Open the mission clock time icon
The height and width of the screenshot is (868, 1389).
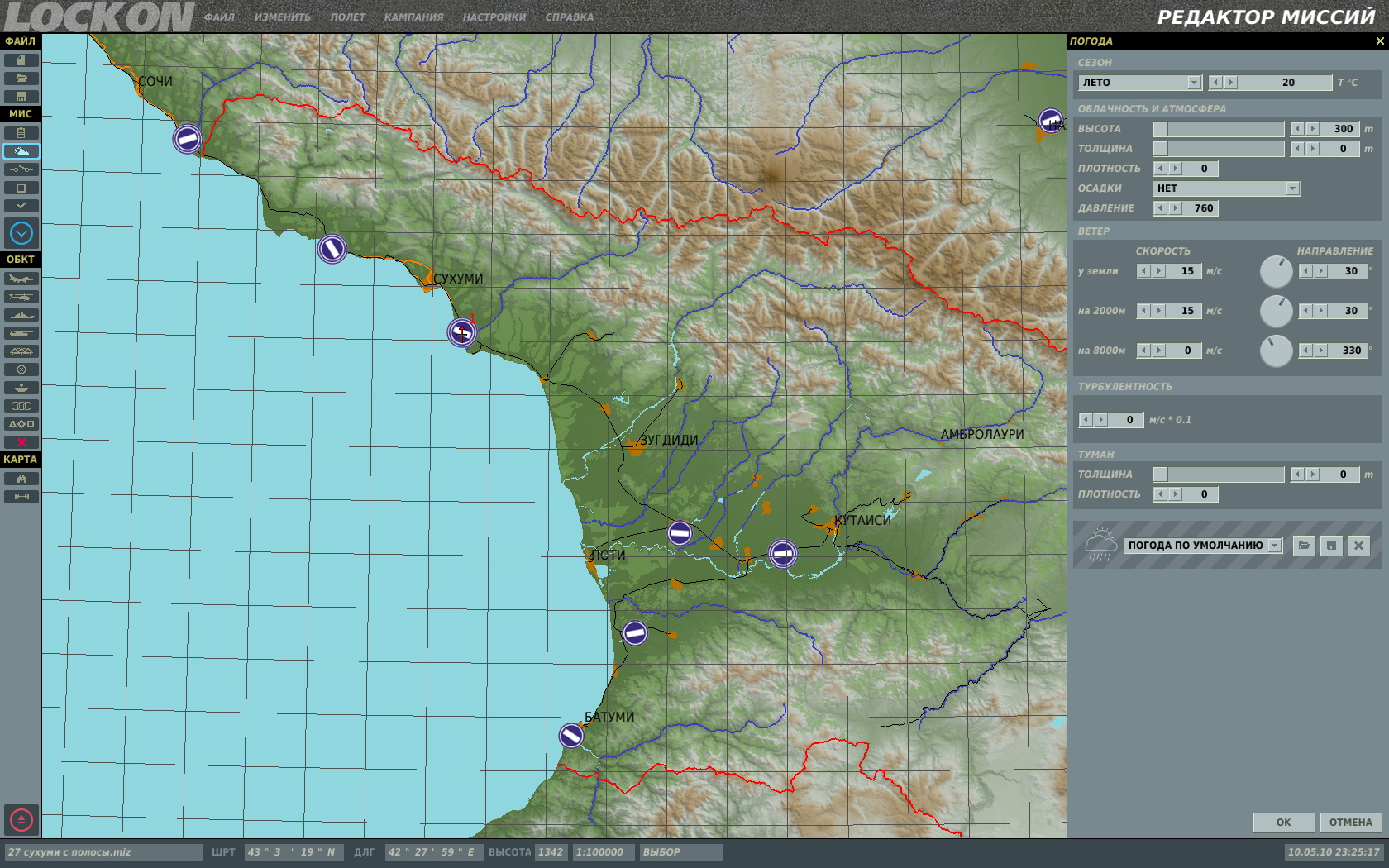tap(21, 233)
